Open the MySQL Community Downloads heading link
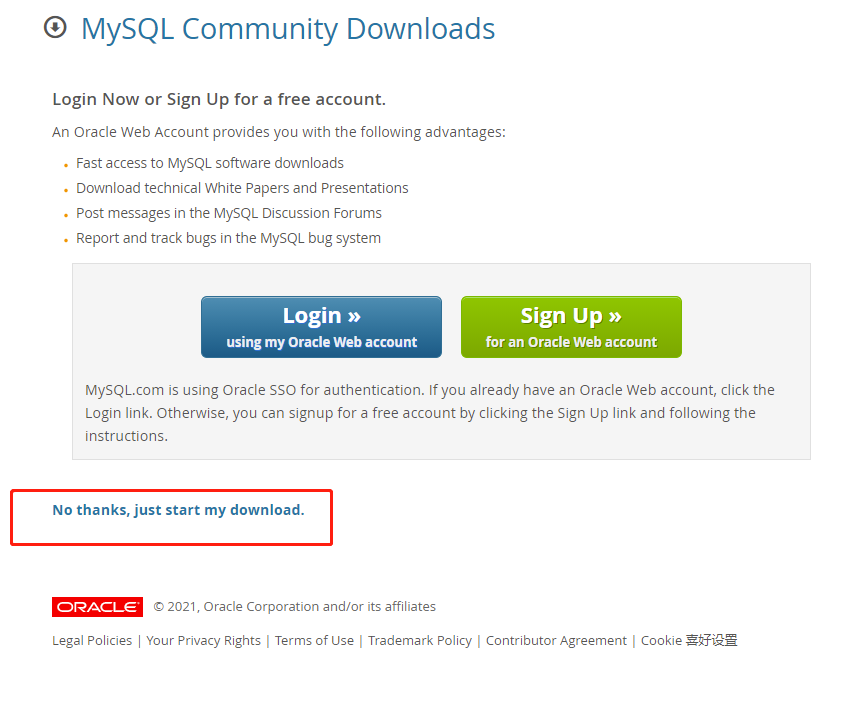Image resolution: width=864 pixels, height=702 pixels. pyautogui.click(x=288, y=29)
